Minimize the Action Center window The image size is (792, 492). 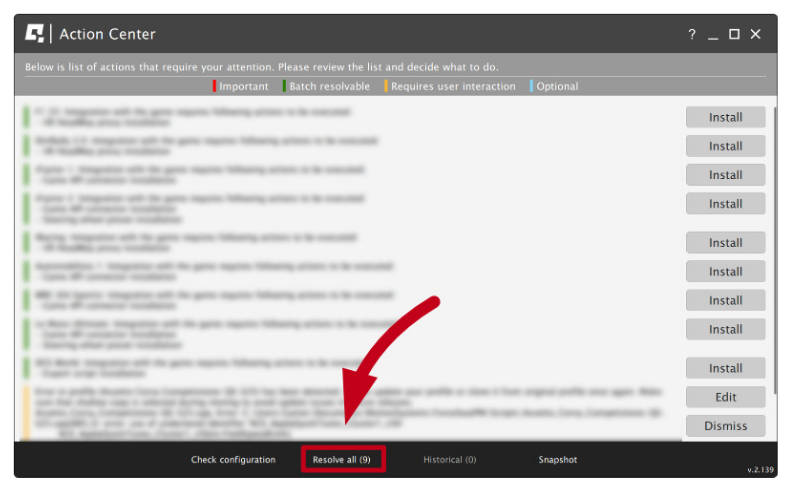(713, 34)
